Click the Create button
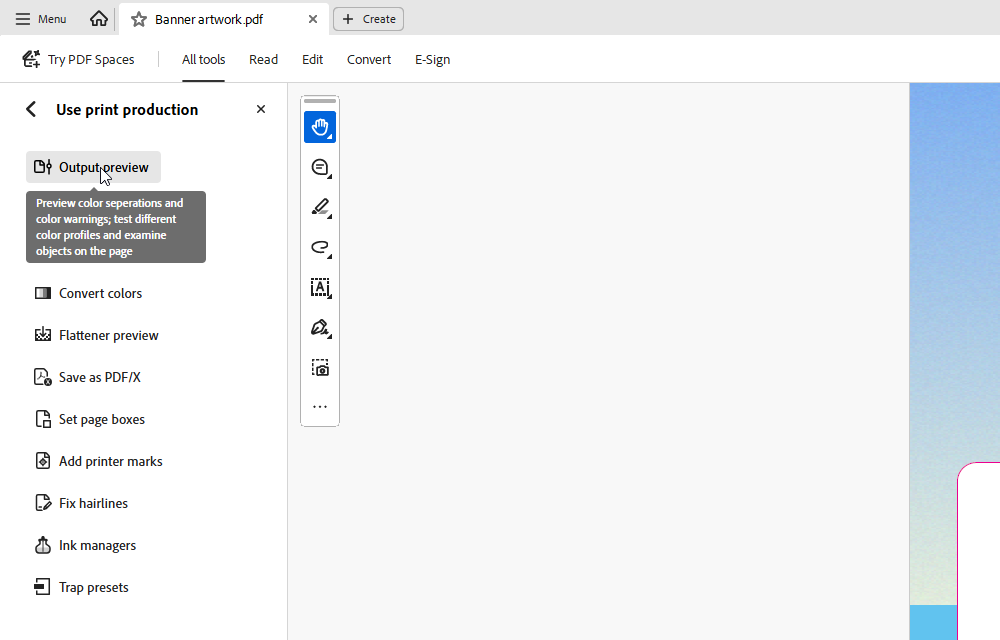This screenshot has width=1000, height=640. 369,19
